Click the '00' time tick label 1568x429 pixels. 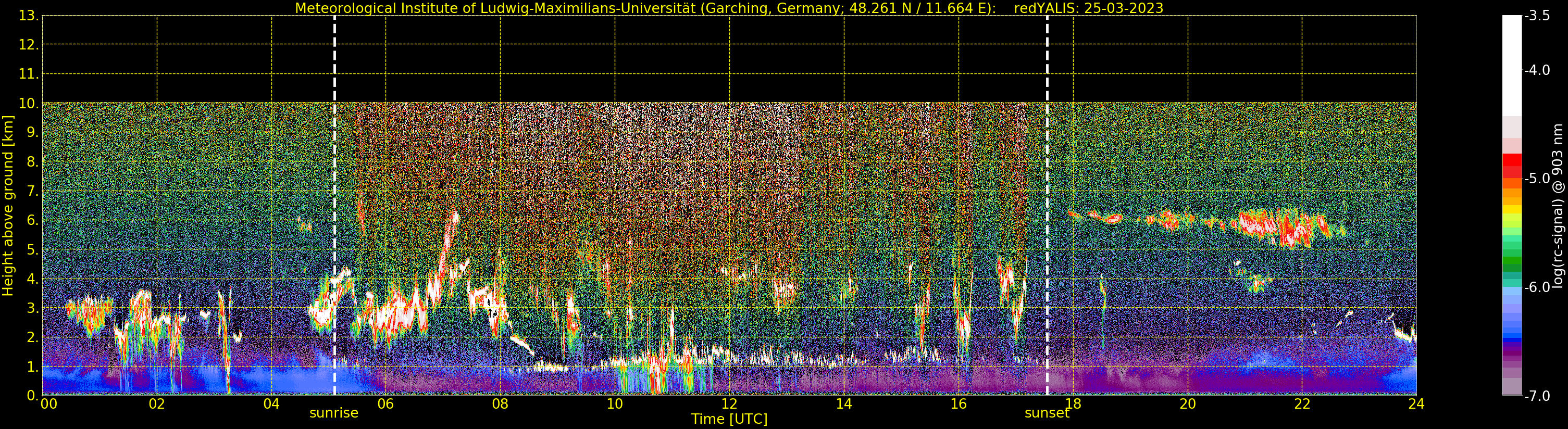pyautogui.click(x=48, y=404)
